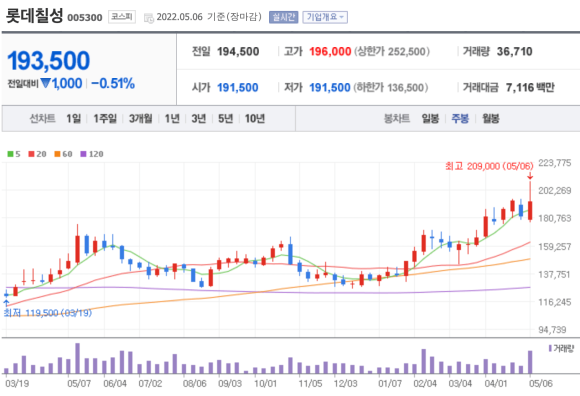
Task: Click the 01/07 date axis label
Action: [x=390, y=383]
